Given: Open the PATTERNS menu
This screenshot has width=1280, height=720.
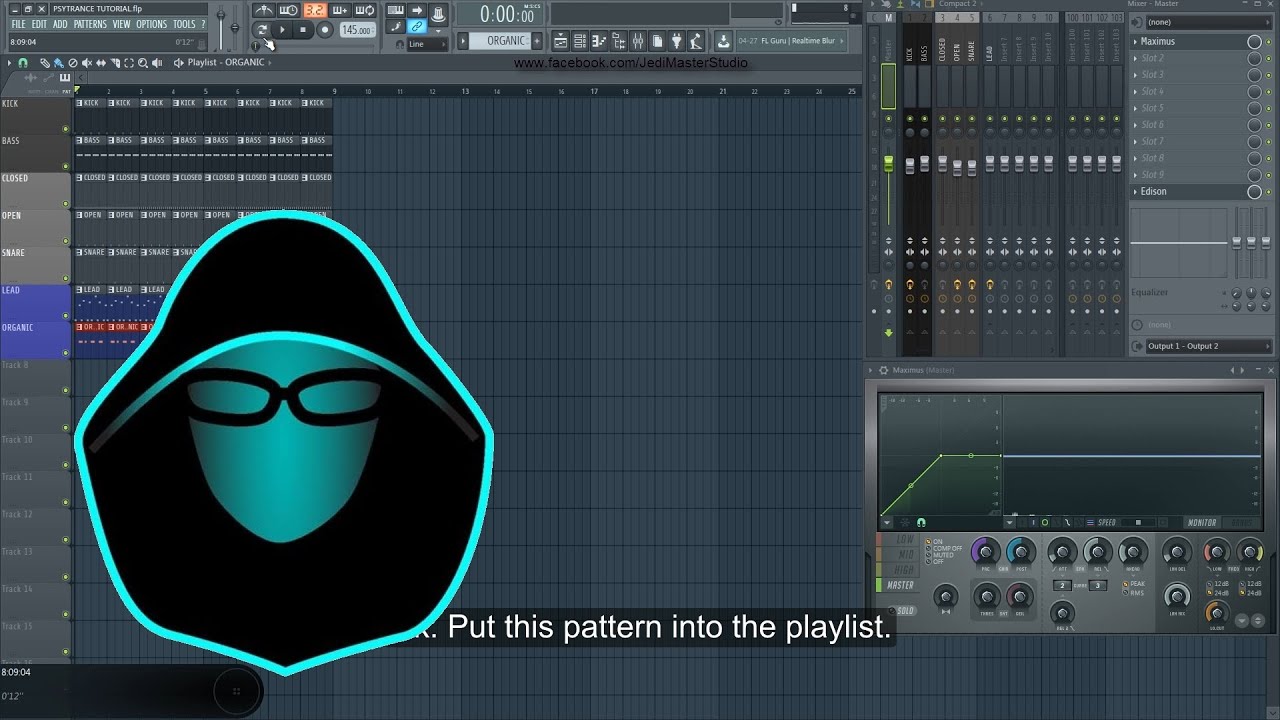Looking at the screenshot, I should coord(90,24).
